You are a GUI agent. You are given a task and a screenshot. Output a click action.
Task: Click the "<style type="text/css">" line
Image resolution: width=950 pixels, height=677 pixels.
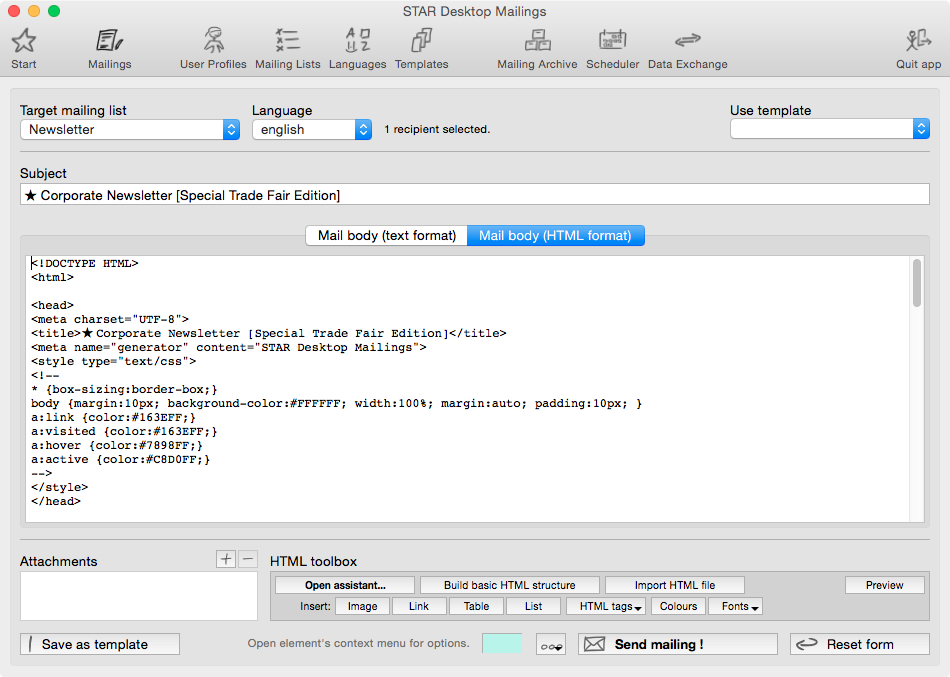(113, 362)
